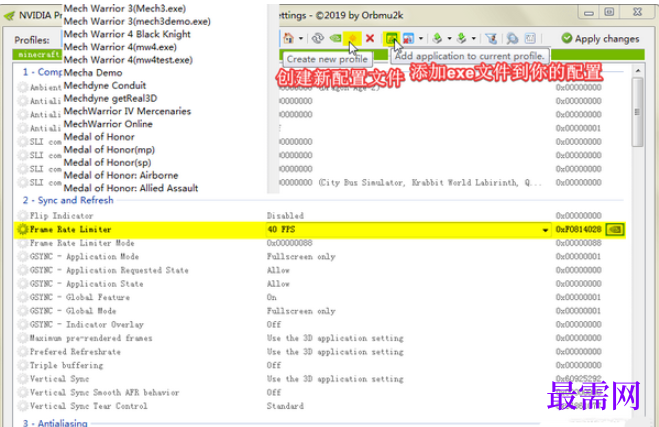Select Mecha Demo in the profile list
The width and height of the screenshot is (659, 427).
(93, 73)
